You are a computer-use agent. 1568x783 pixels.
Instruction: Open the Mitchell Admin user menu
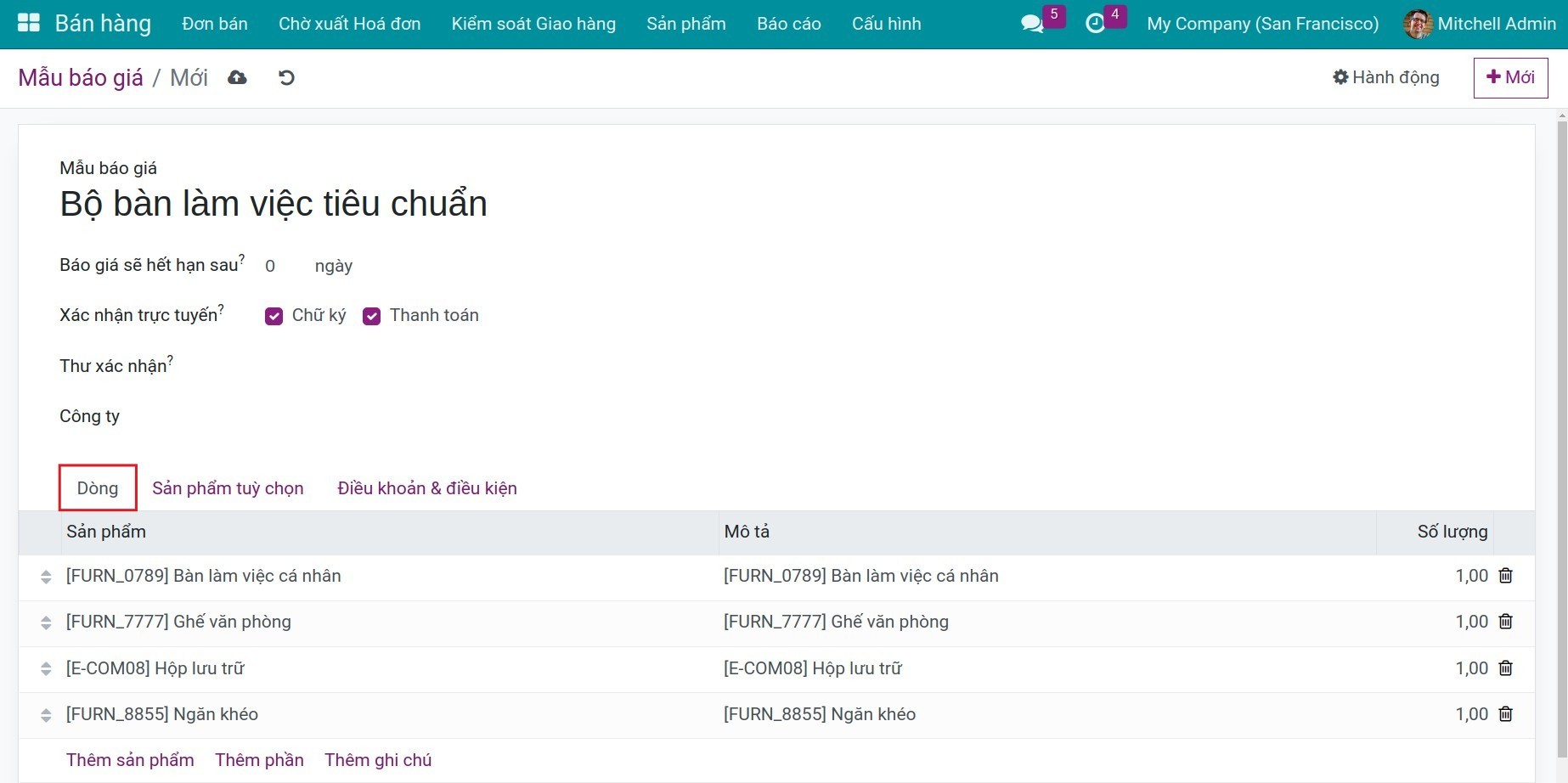click(1480, 24)
